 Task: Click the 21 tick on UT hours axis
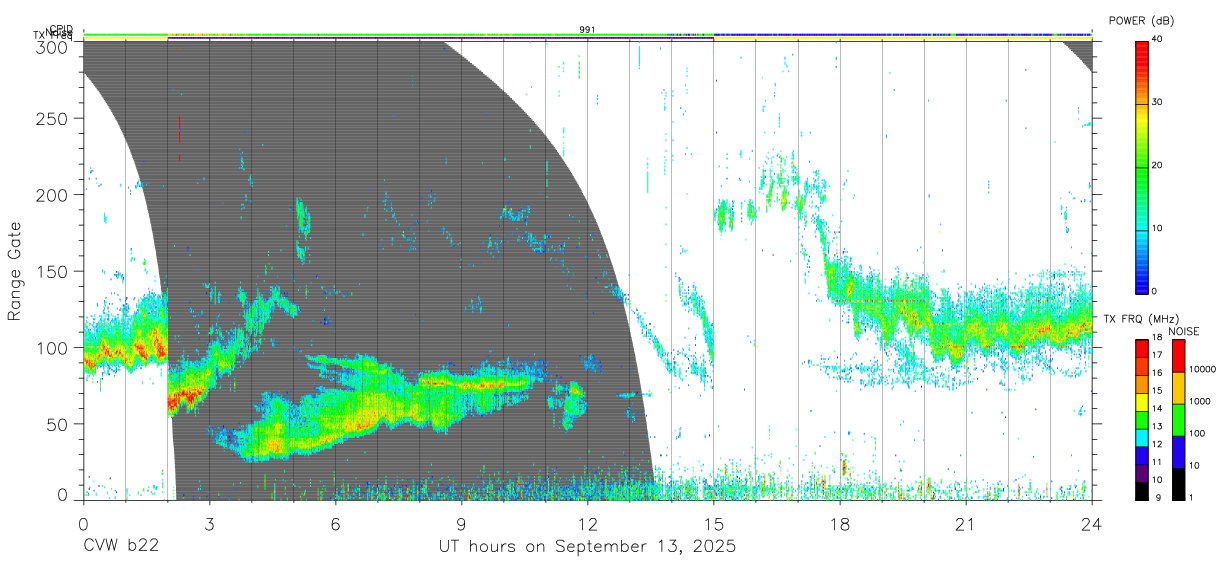(x=965, y=525)
